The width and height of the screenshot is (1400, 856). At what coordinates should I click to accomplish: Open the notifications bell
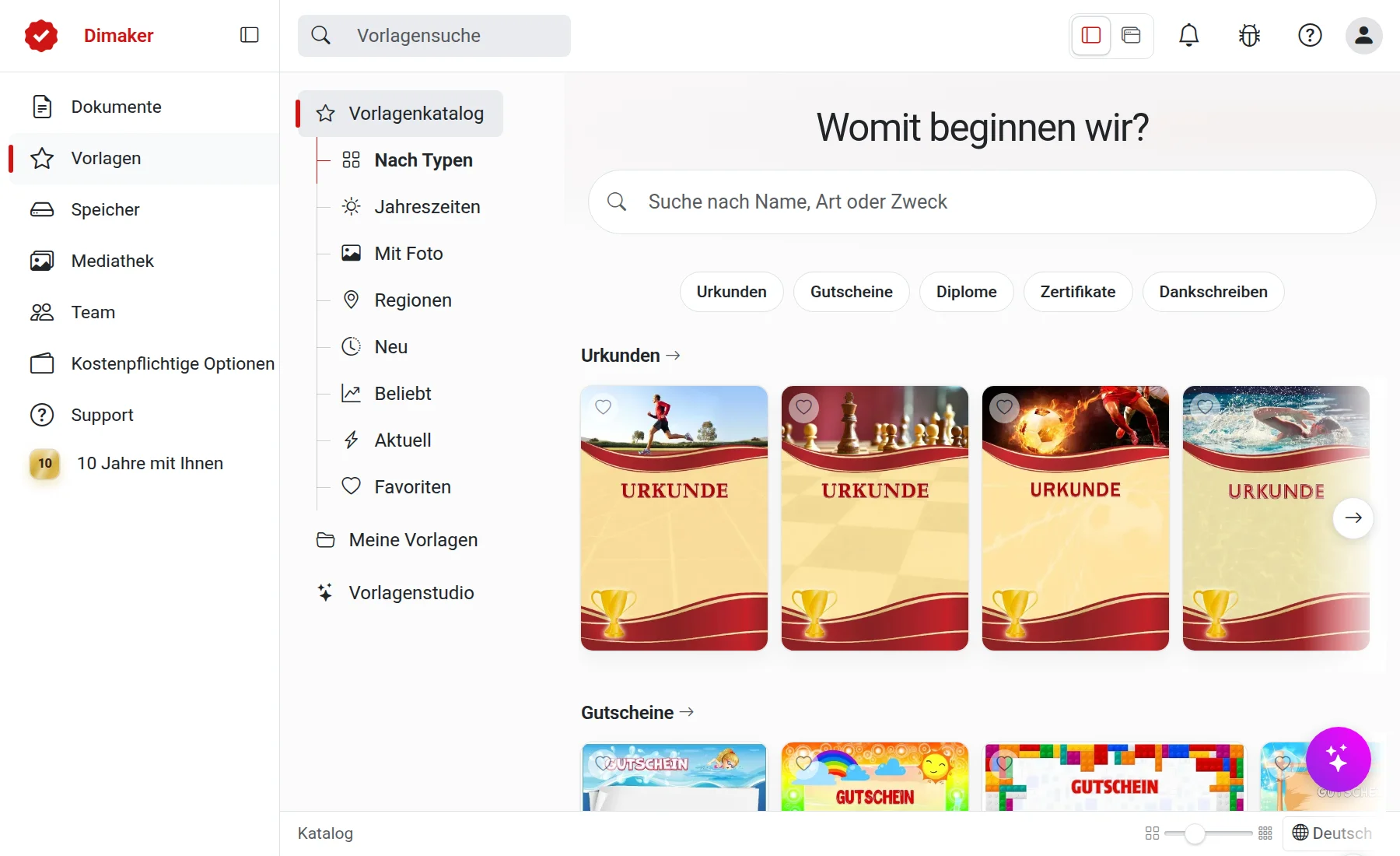1188,35
